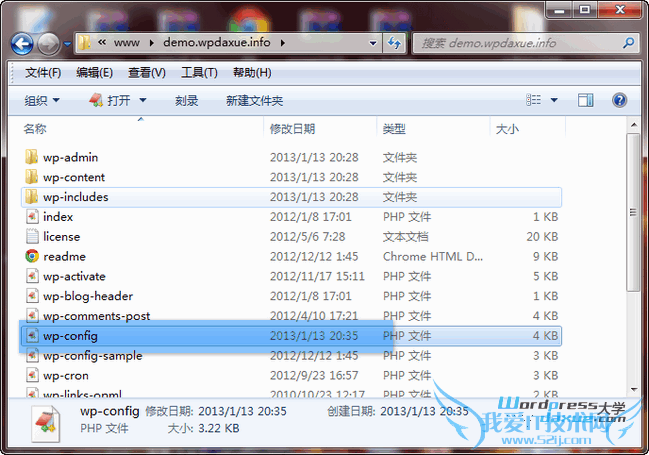This screenshot has width=649, height=455.
Task: Click the wp-blog-header file name
Action: coord(88,296)
